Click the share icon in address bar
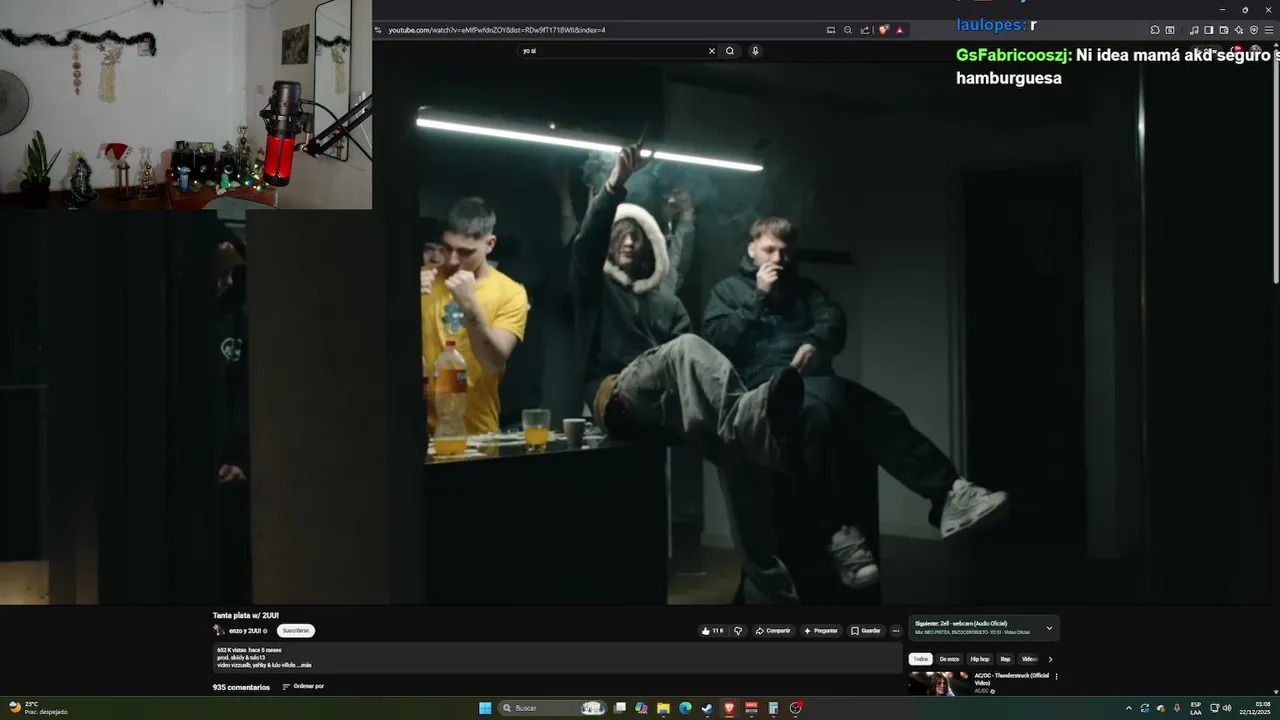The height and width of the screenshot is (720, 1280). tap(865, 30)
